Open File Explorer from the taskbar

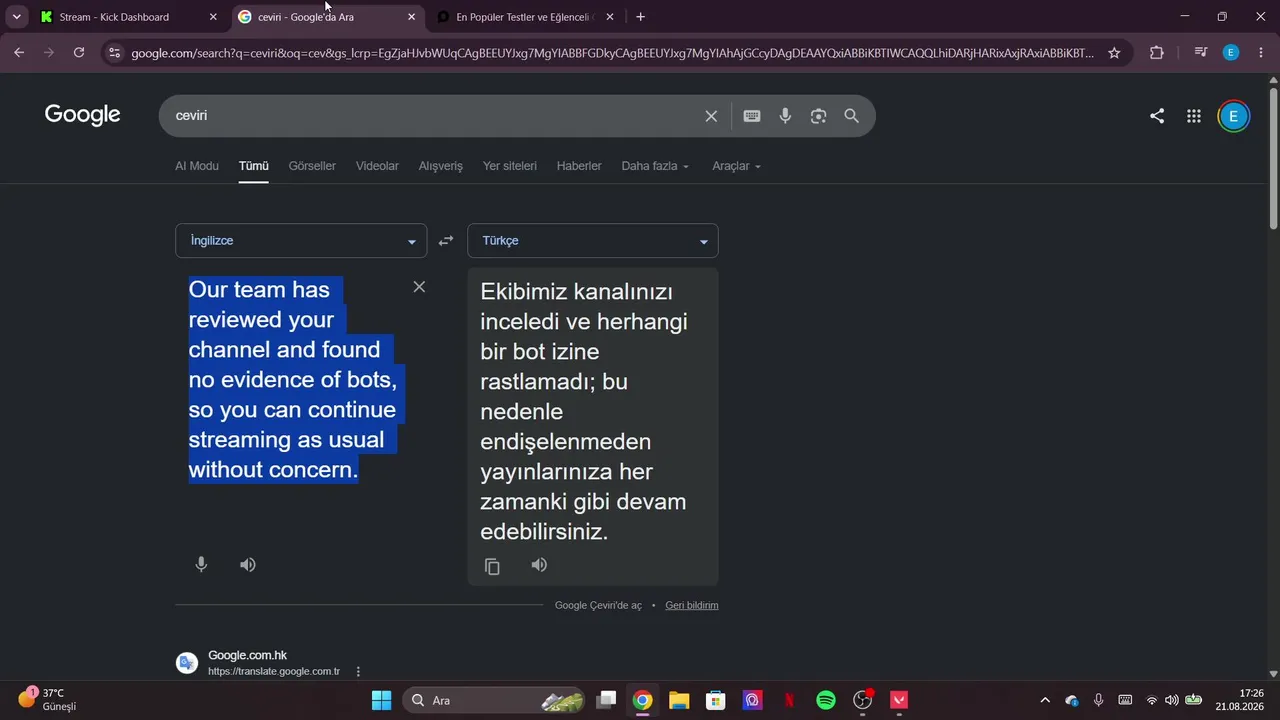(x=679, y=700)
